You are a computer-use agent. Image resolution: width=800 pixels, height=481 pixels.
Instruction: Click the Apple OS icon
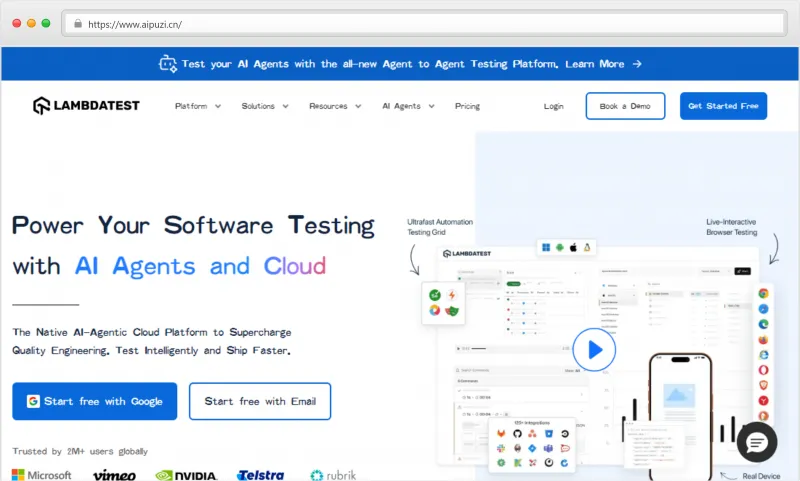point(574,247)
